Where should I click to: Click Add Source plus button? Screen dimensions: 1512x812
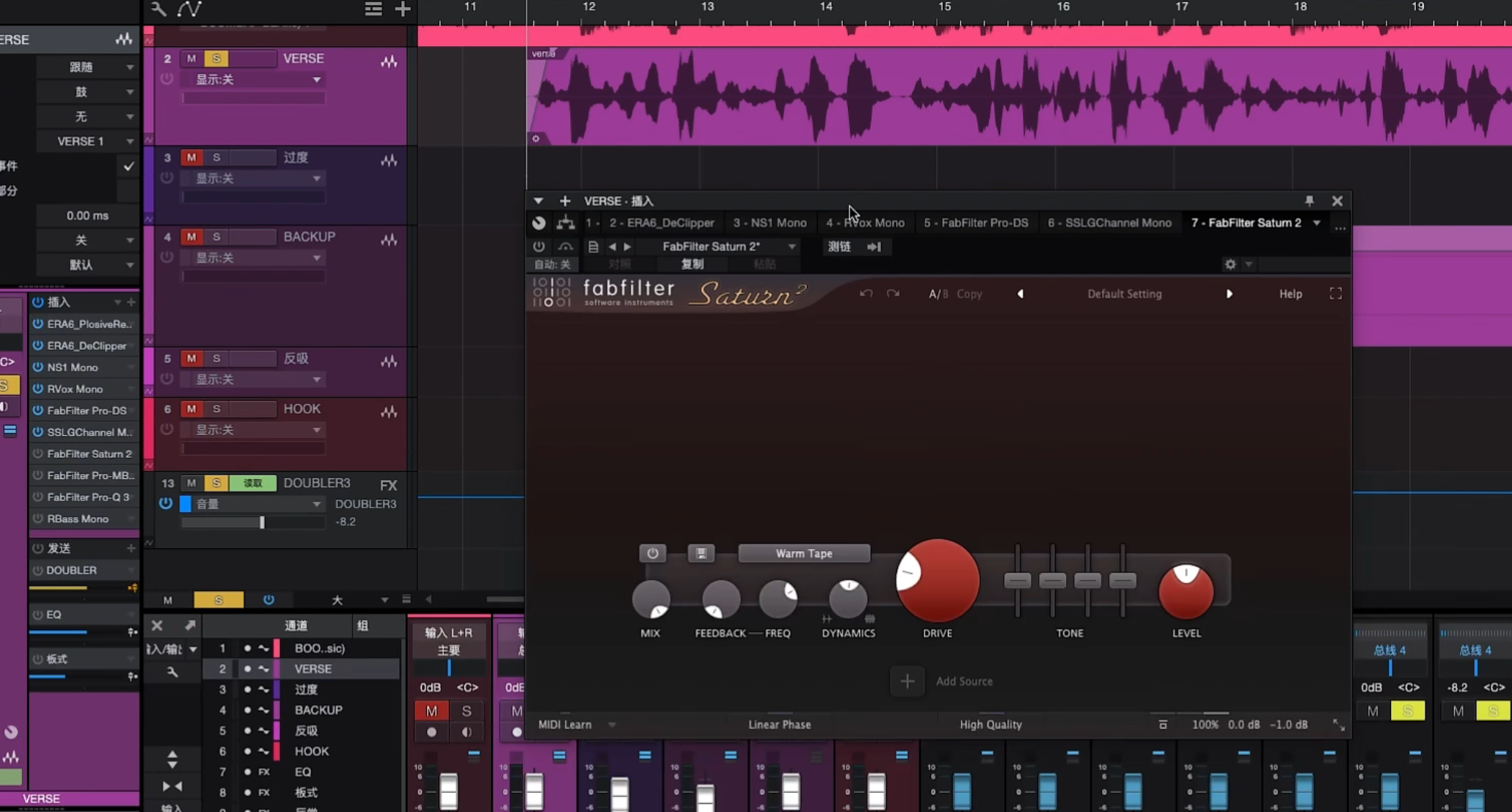coord(907,681)
